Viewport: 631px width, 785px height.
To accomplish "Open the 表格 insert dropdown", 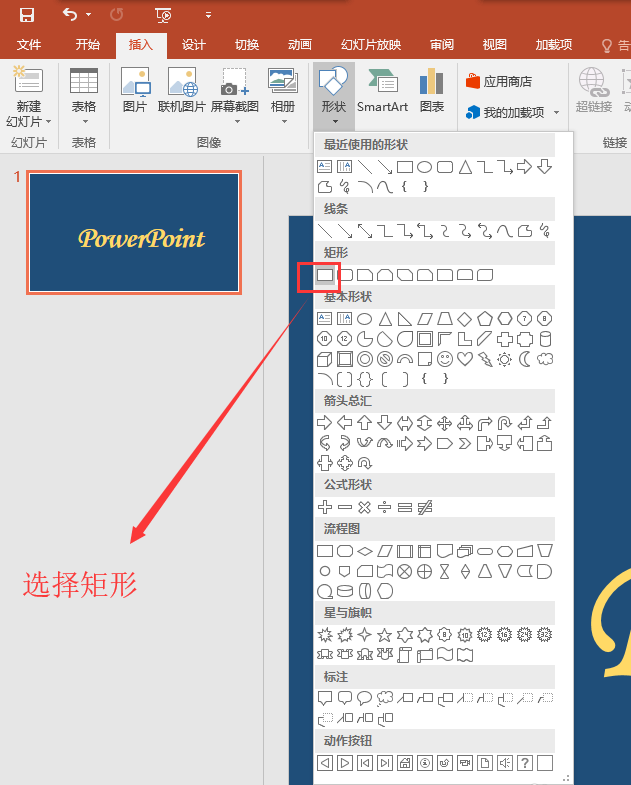I will click(x=84, y=95).
